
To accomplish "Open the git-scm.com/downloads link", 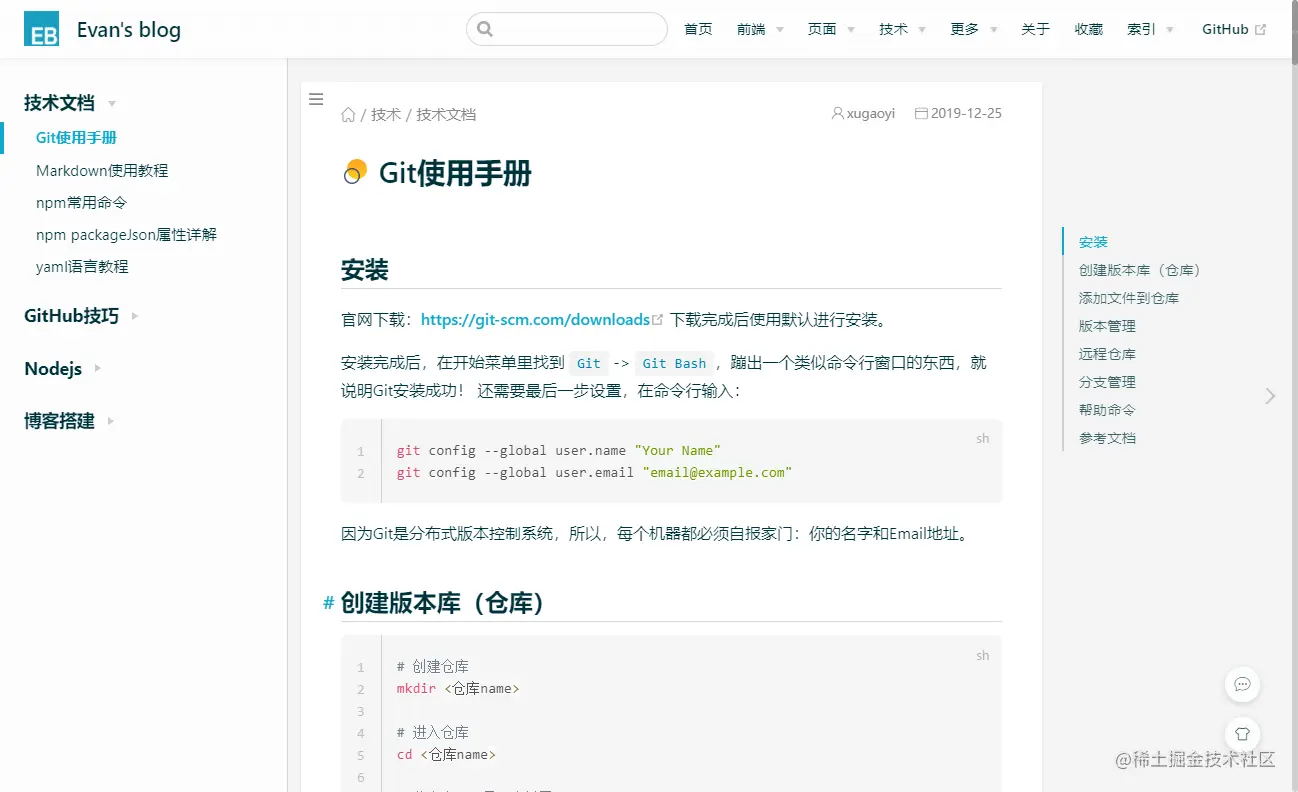I will (535, 320).
